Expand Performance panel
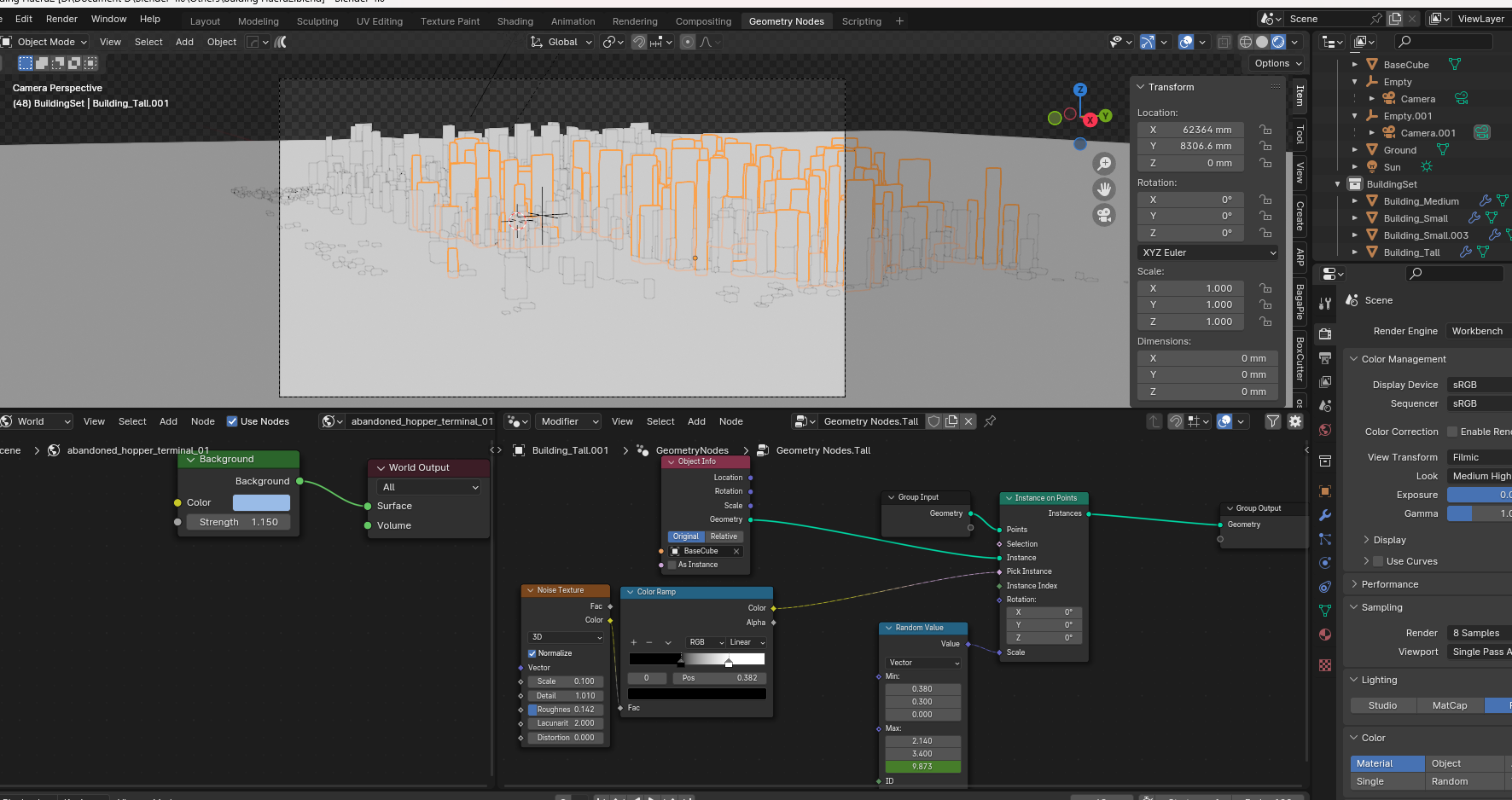The image size is (1512, 800). (x=1389, y=584)
